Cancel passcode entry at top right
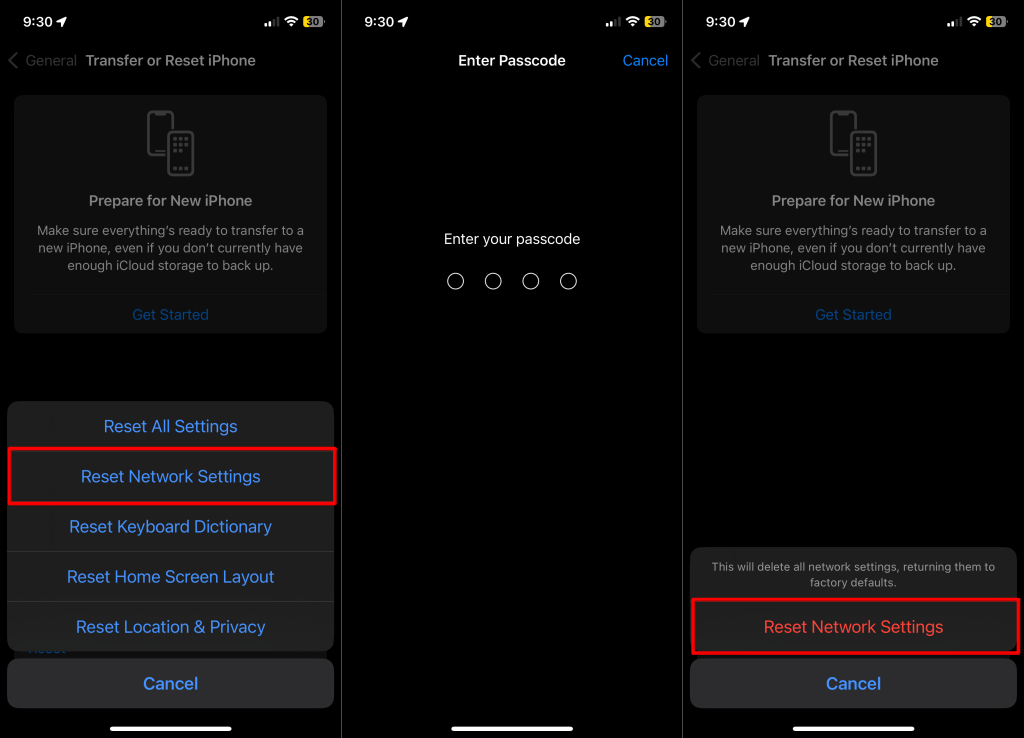The height and width of the screenshot is (738, 1024). coord(645,61)
